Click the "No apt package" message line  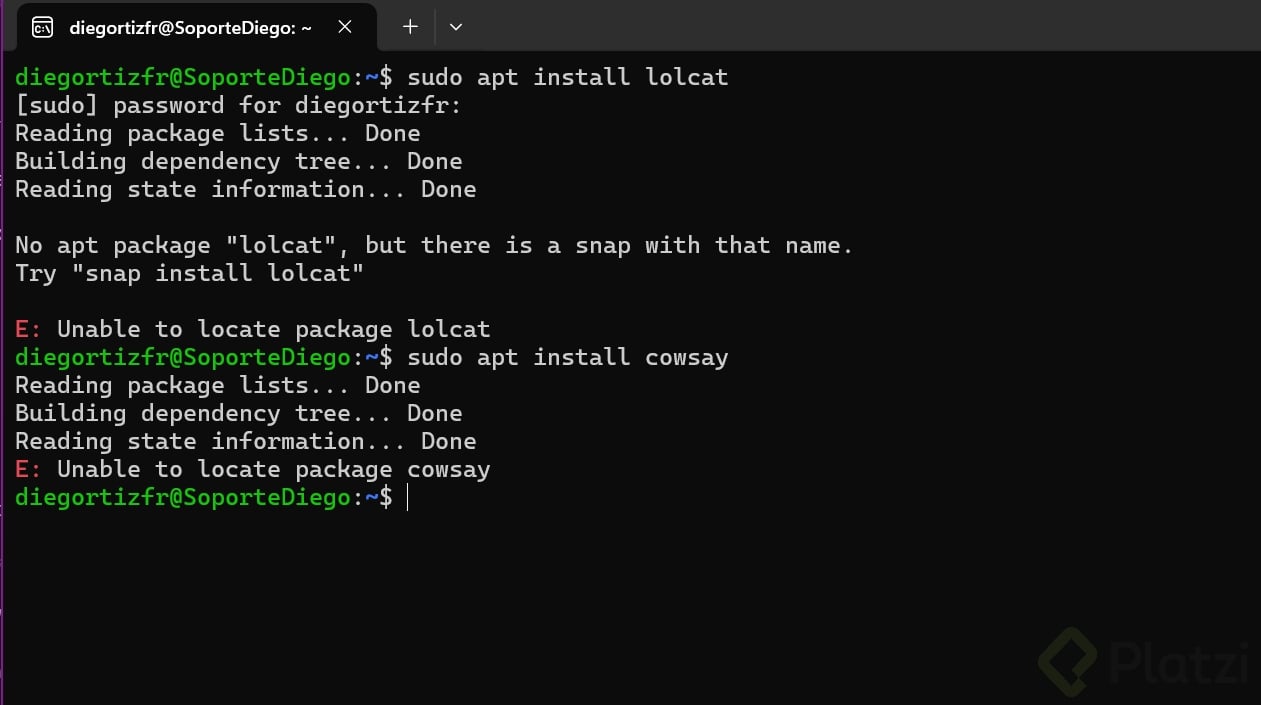click(x=434, y=245)
